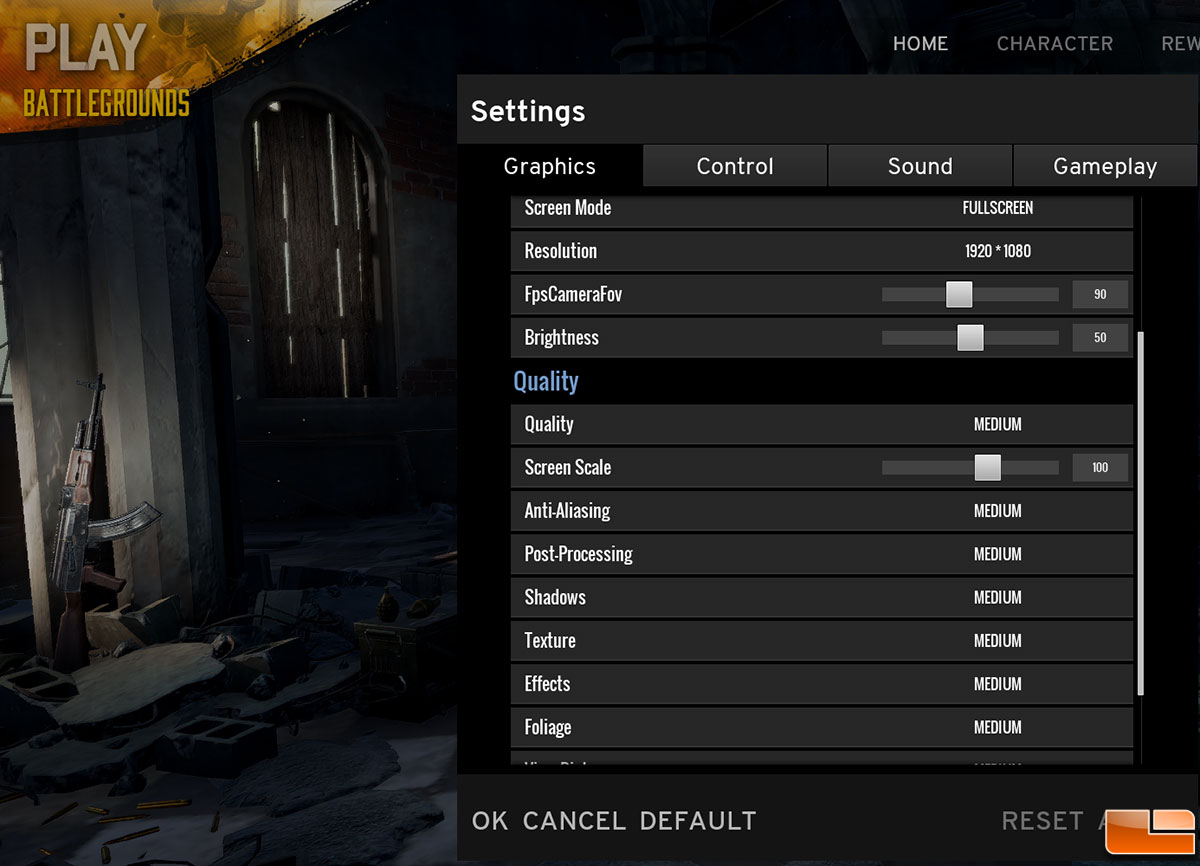Click the Quality section heading
This screenshot has width=1200, height=866.
point(546,381)
